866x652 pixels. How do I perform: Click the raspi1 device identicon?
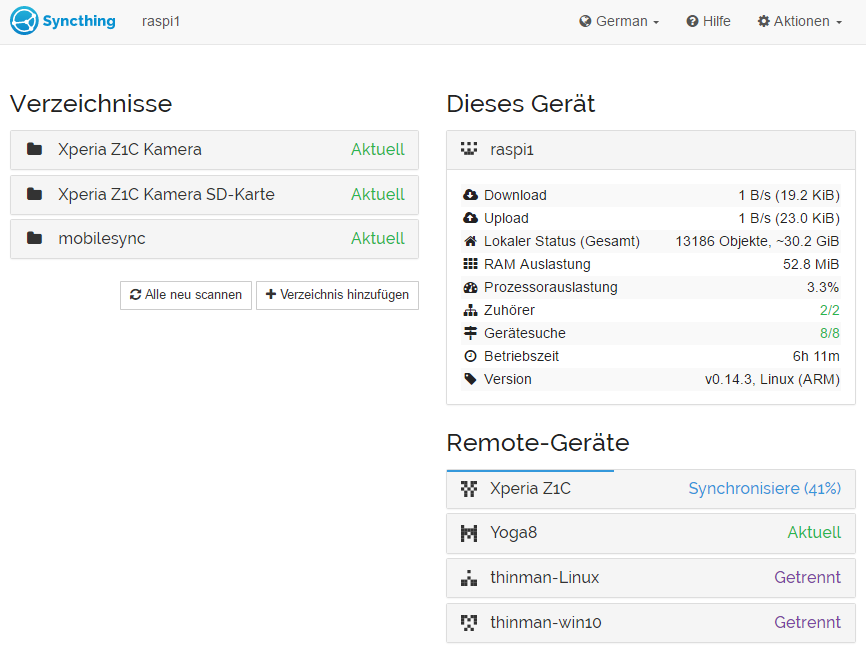coord(468,150)
